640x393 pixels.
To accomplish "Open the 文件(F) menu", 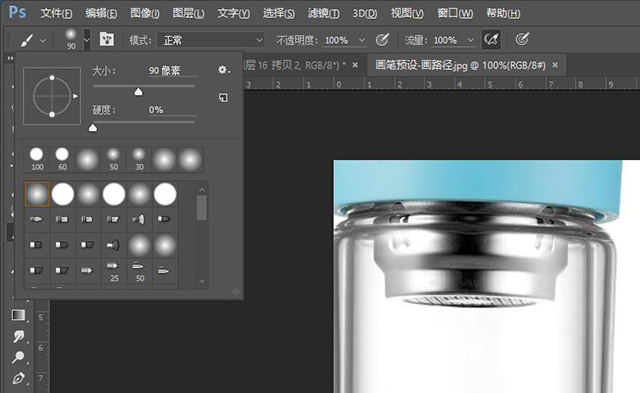I will tap(56, 13).
